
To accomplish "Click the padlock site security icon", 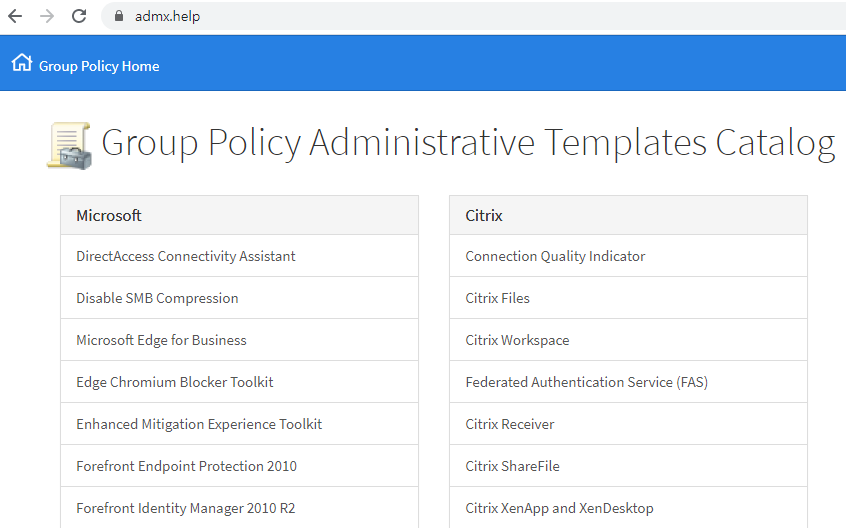I will click(x=119, y=16).
